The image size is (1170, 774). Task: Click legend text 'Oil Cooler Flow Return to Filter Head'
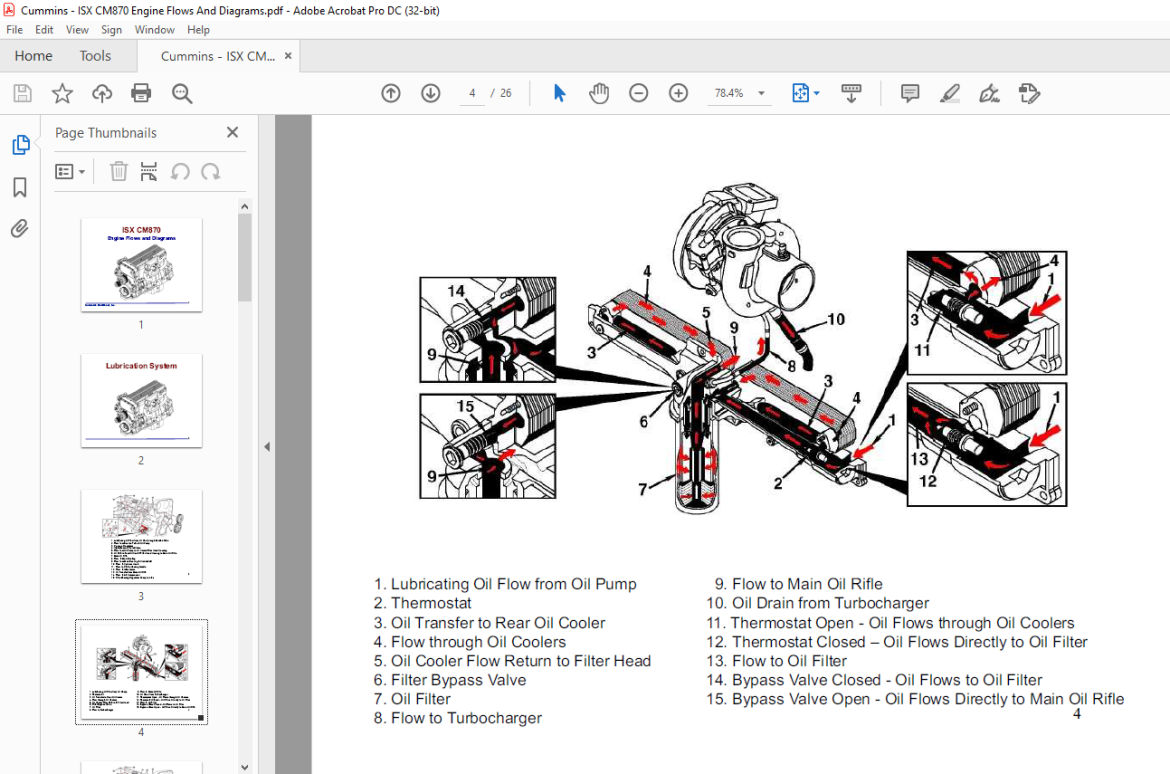click(x=521, y=661)
